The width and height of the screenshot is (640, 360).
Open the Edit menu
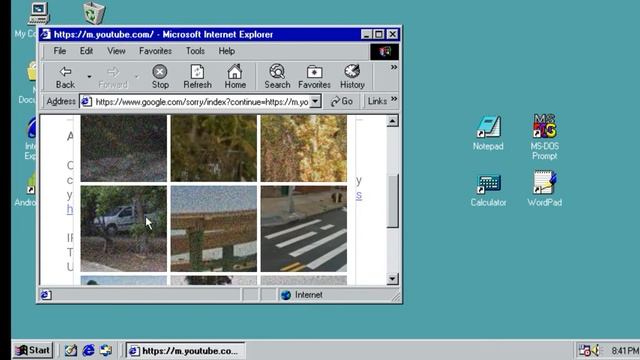coord(86,51)
